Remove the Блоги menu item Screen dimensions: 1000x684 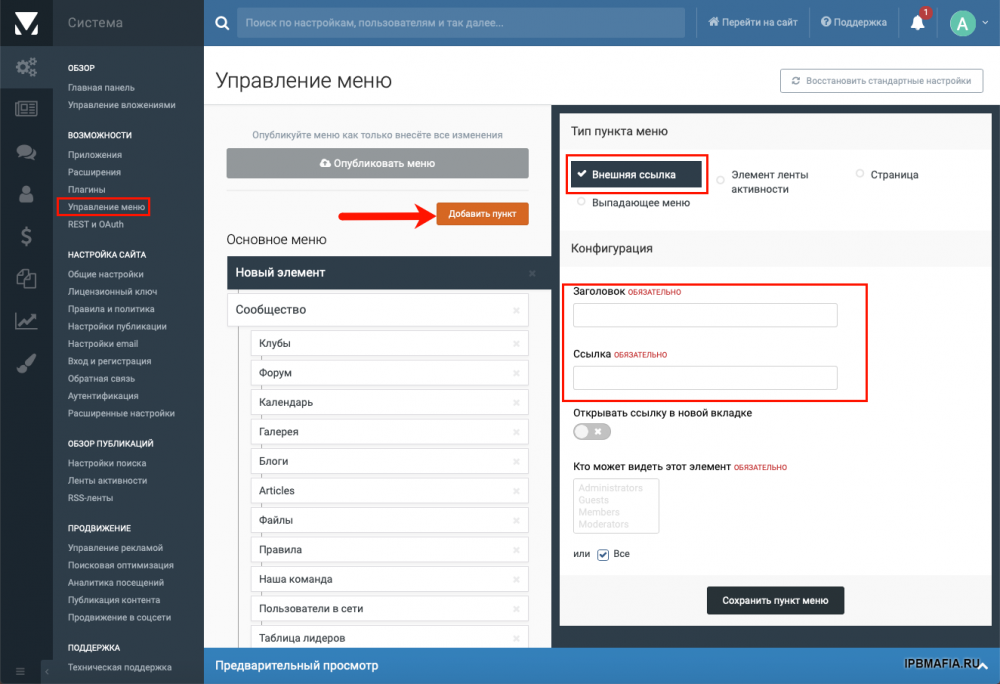pyautogui.click(x=517, y=462)
